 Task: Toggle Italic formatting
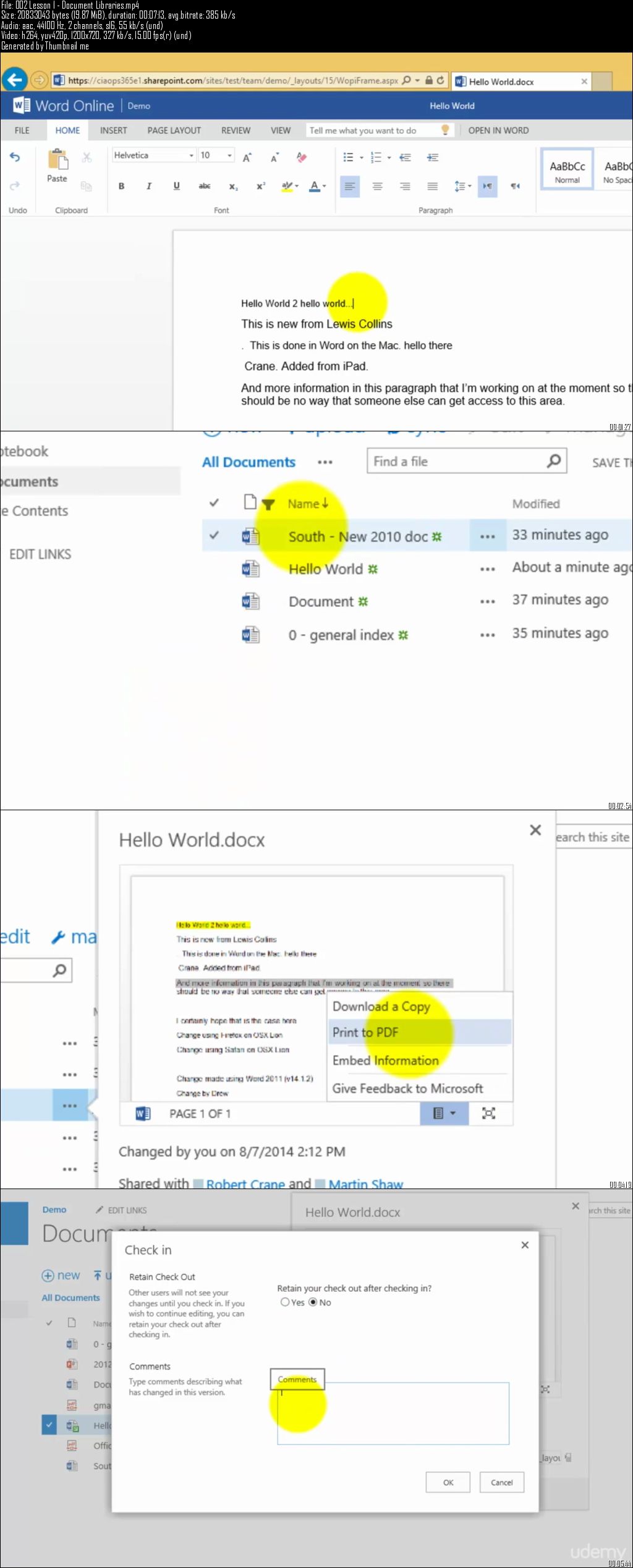pos(148,186)
